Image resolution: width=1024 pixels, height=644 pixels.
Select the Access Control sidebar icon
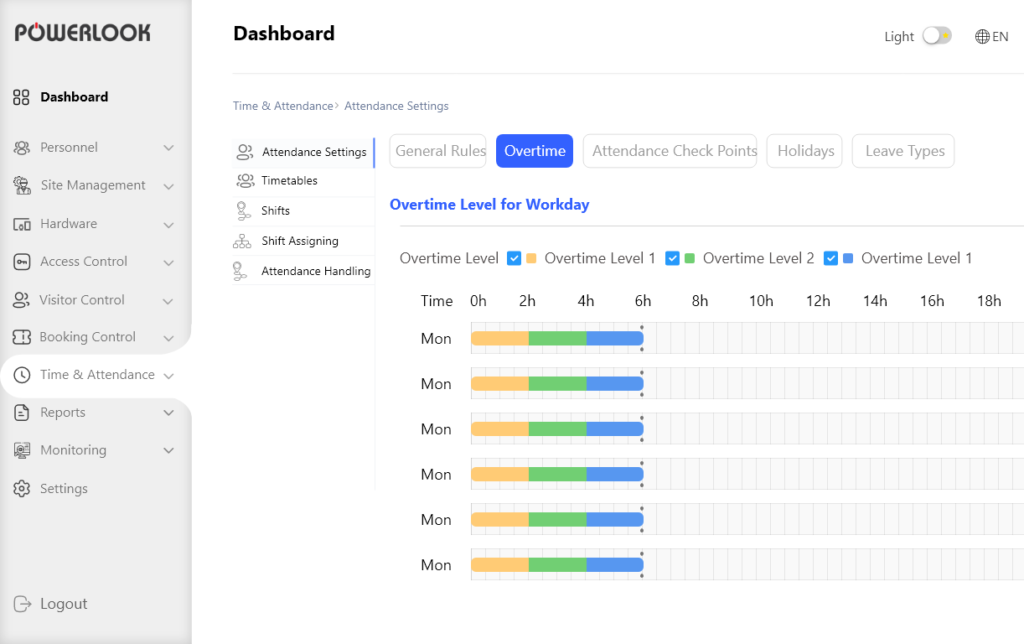coord(21,261)
